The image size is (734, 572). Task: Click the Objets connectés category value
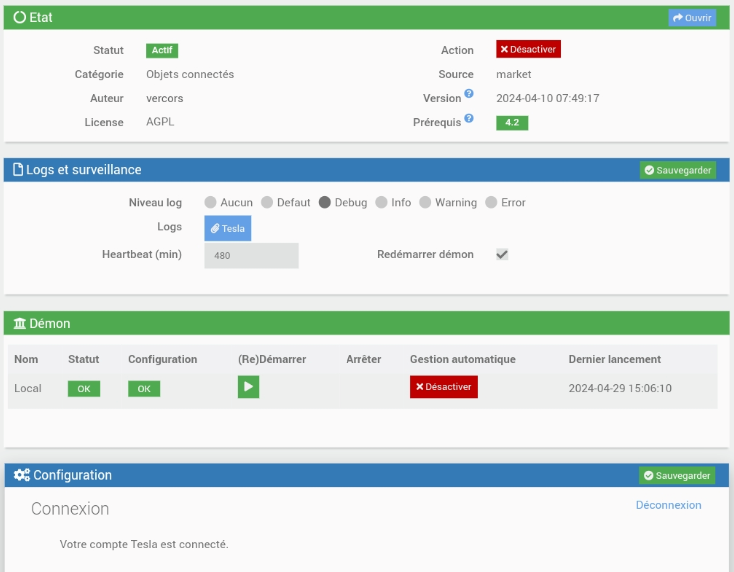[x=190, y=74]
